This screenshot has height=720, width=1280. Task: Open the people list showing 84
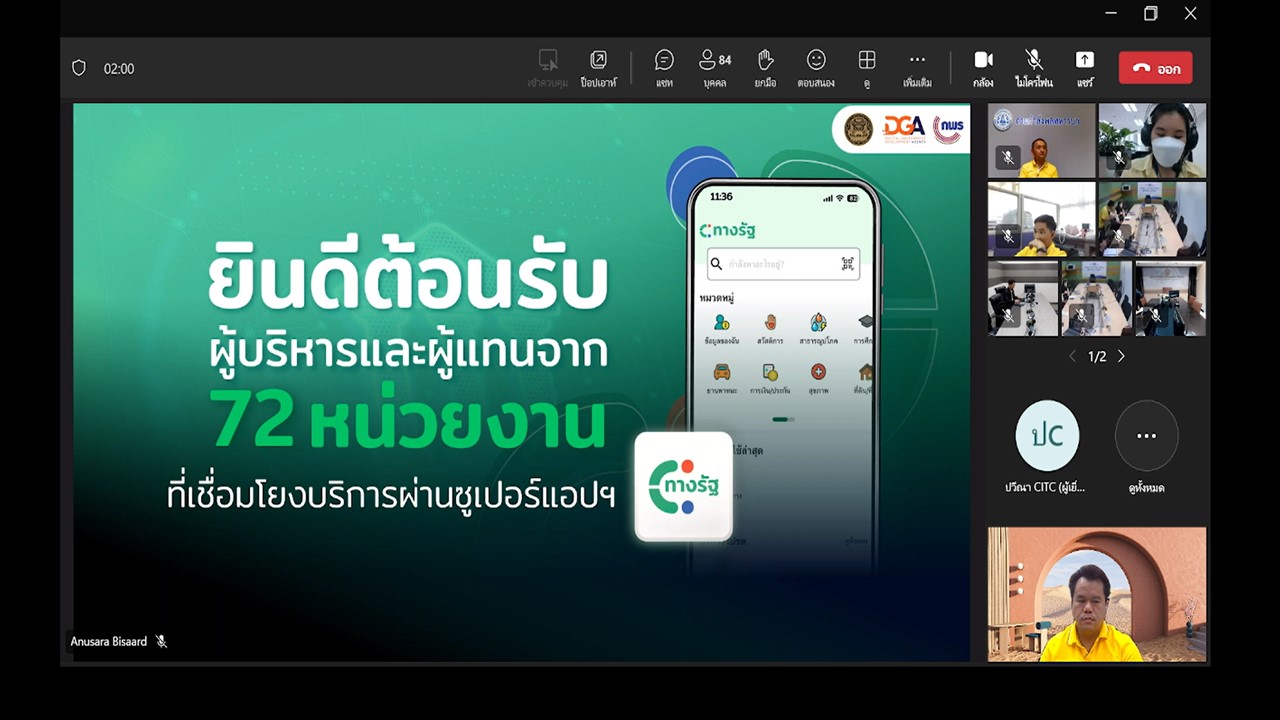tap(714, 68)
